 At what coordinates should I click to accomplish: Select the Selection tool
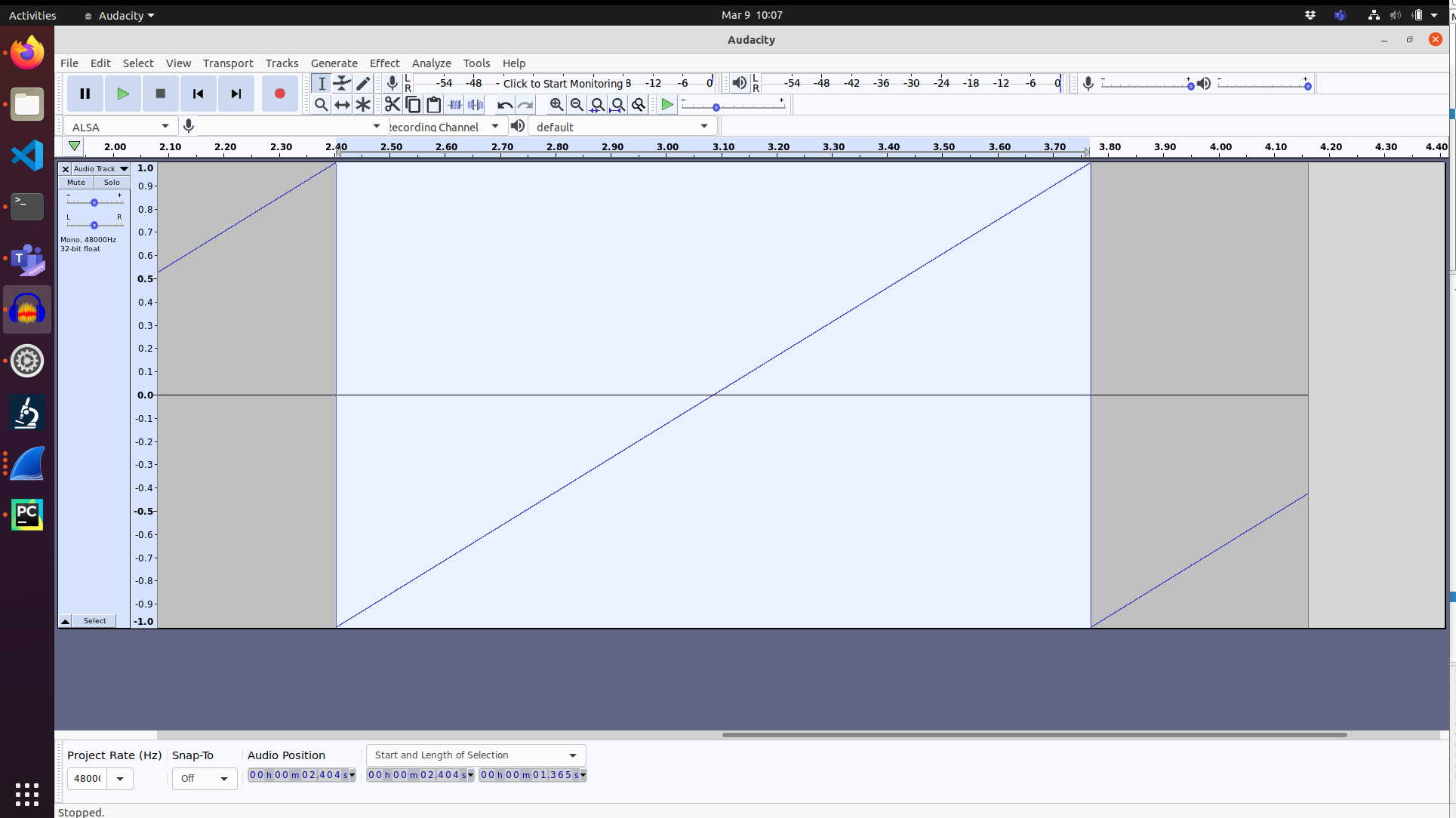(x=322, y=84)
